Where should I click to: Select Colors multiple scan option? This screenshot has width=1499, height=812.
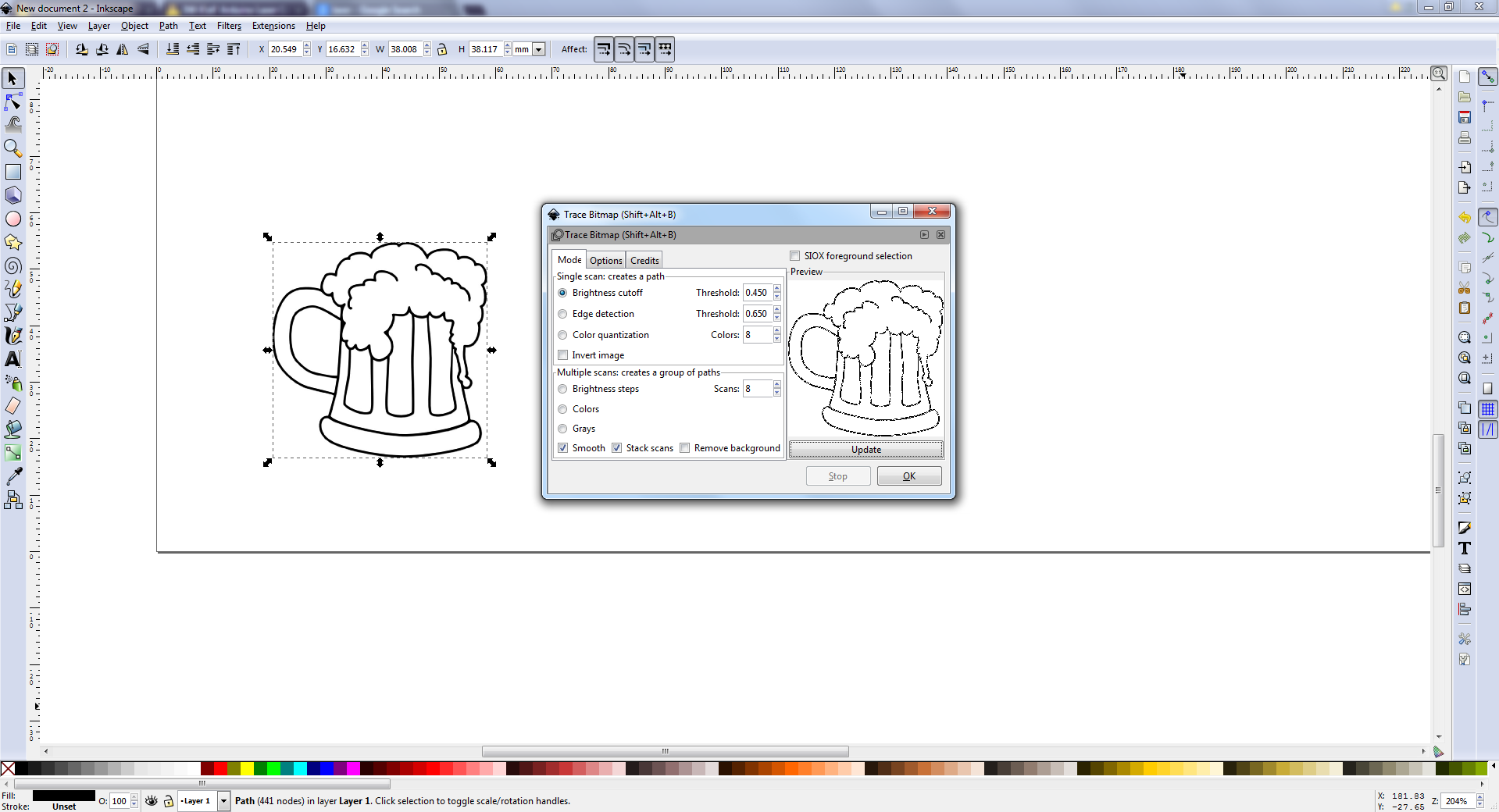[x=562, y=409]
